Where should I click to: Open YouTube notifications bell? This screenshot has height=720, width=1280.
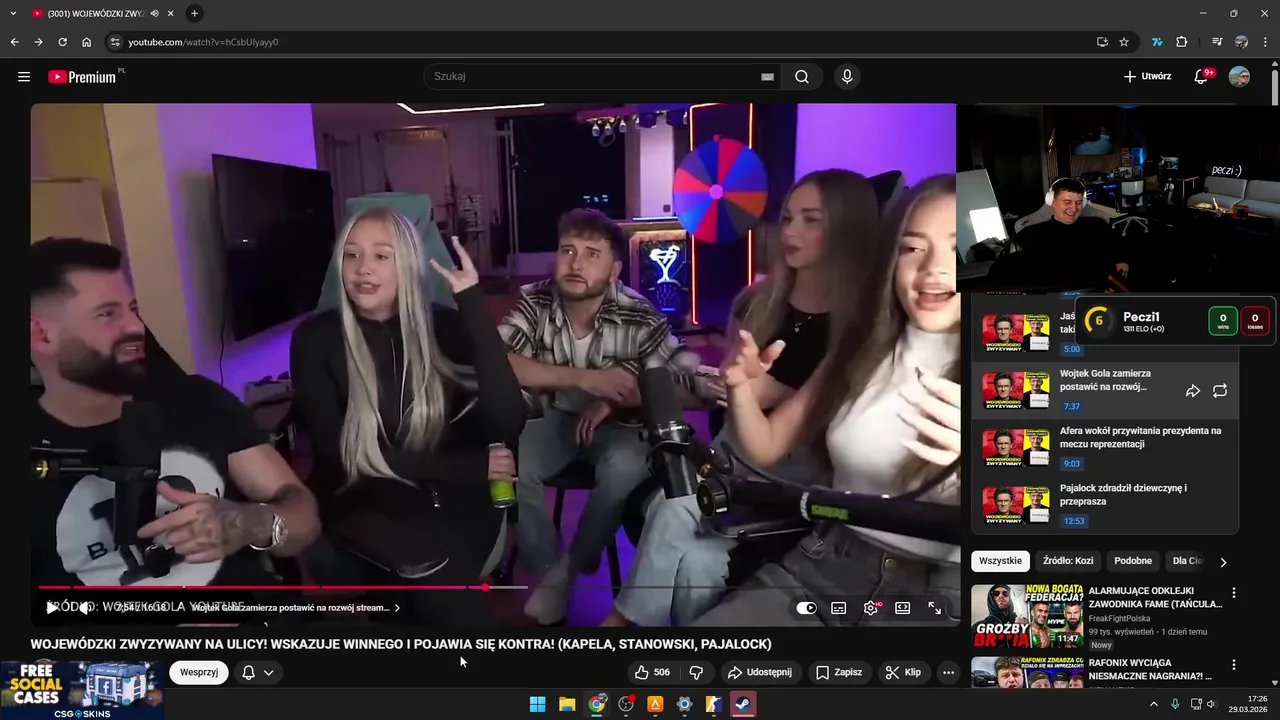coord(1202,77)
